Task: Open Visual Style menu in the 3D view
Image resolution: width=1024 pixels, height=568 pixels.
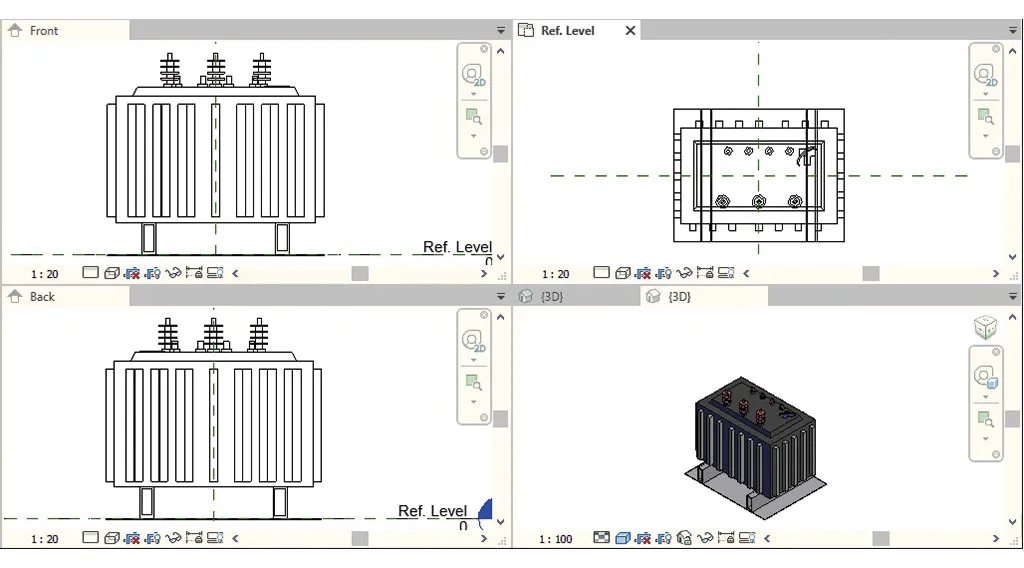Action: (622, 539)
